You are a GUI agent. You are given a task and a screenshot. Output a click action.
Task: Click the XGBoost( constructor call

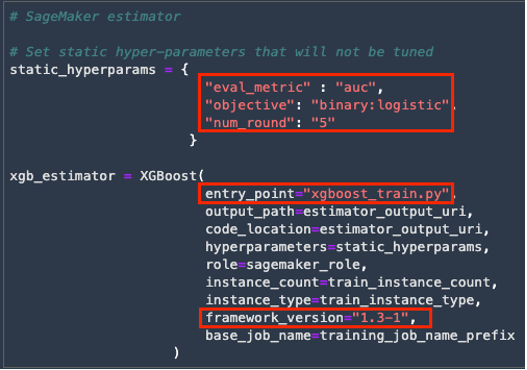tap(172, 176)
